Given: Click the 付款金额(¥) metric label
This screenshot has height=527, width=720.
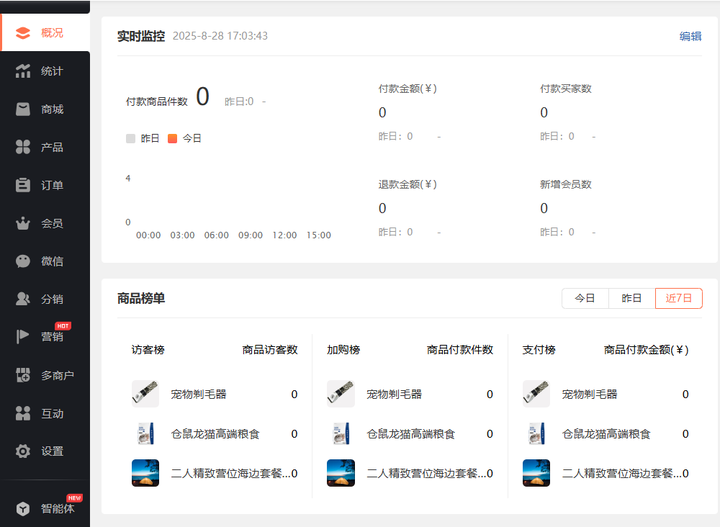Looking at the screenshot, I should point(408,89).
